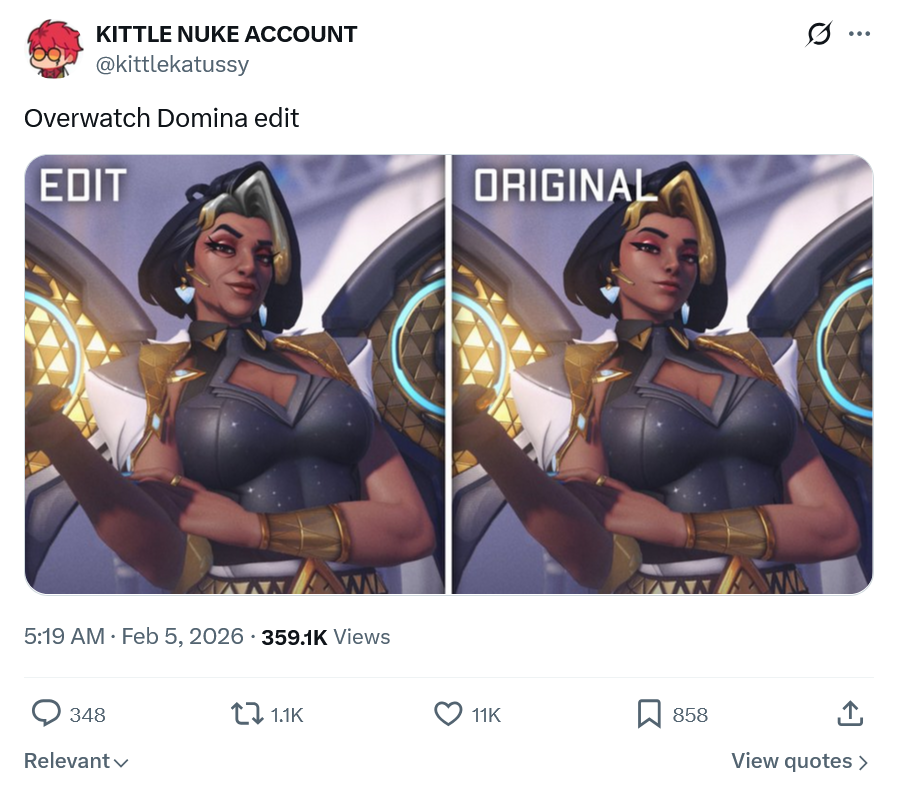Click the arrow beside View quotes
This screenshot has height=786, width=898.
tap(863, 762)
